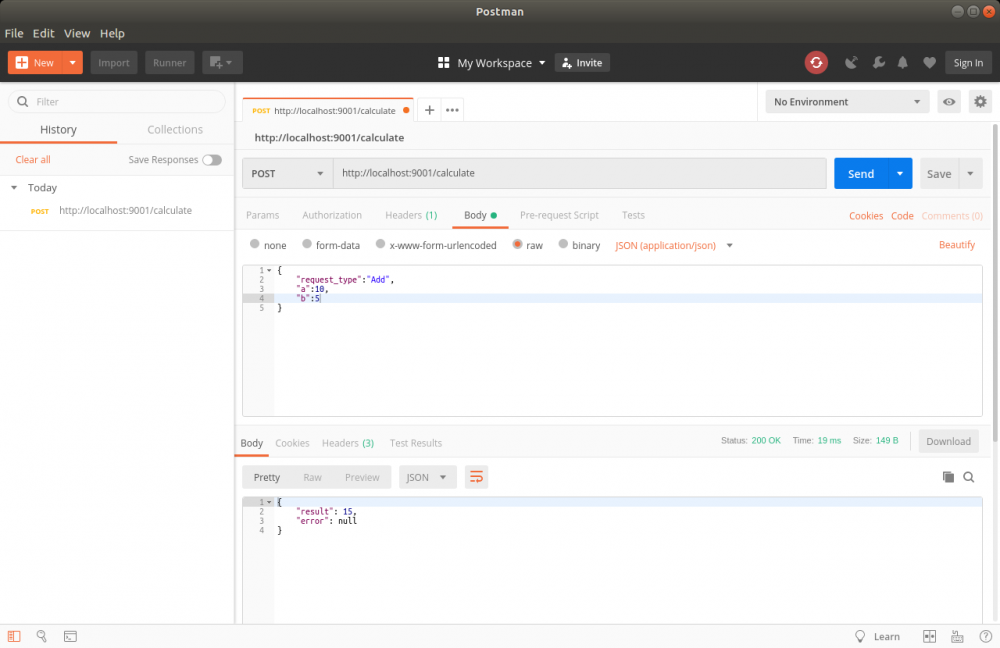The height and width of the screenshot is (648, 1000).
Task: Open the capture requests satellite icon
Action: coord(851,63)
